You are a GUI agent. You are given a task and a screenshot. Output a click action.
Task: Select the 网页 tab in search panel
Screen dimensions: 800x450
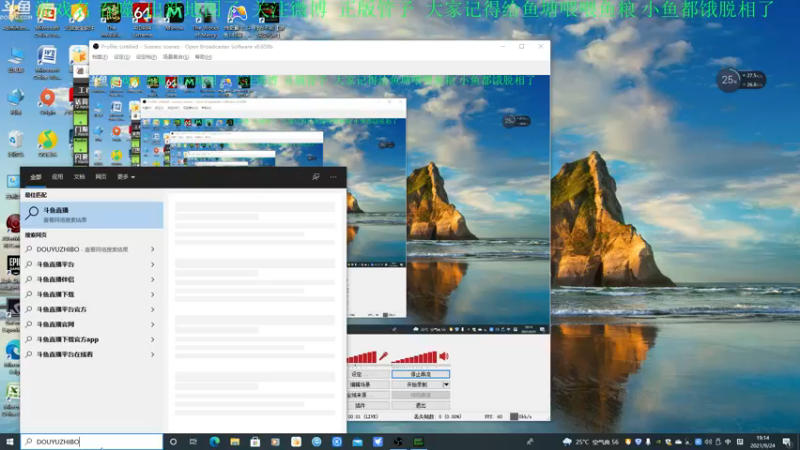click(101, 177)
